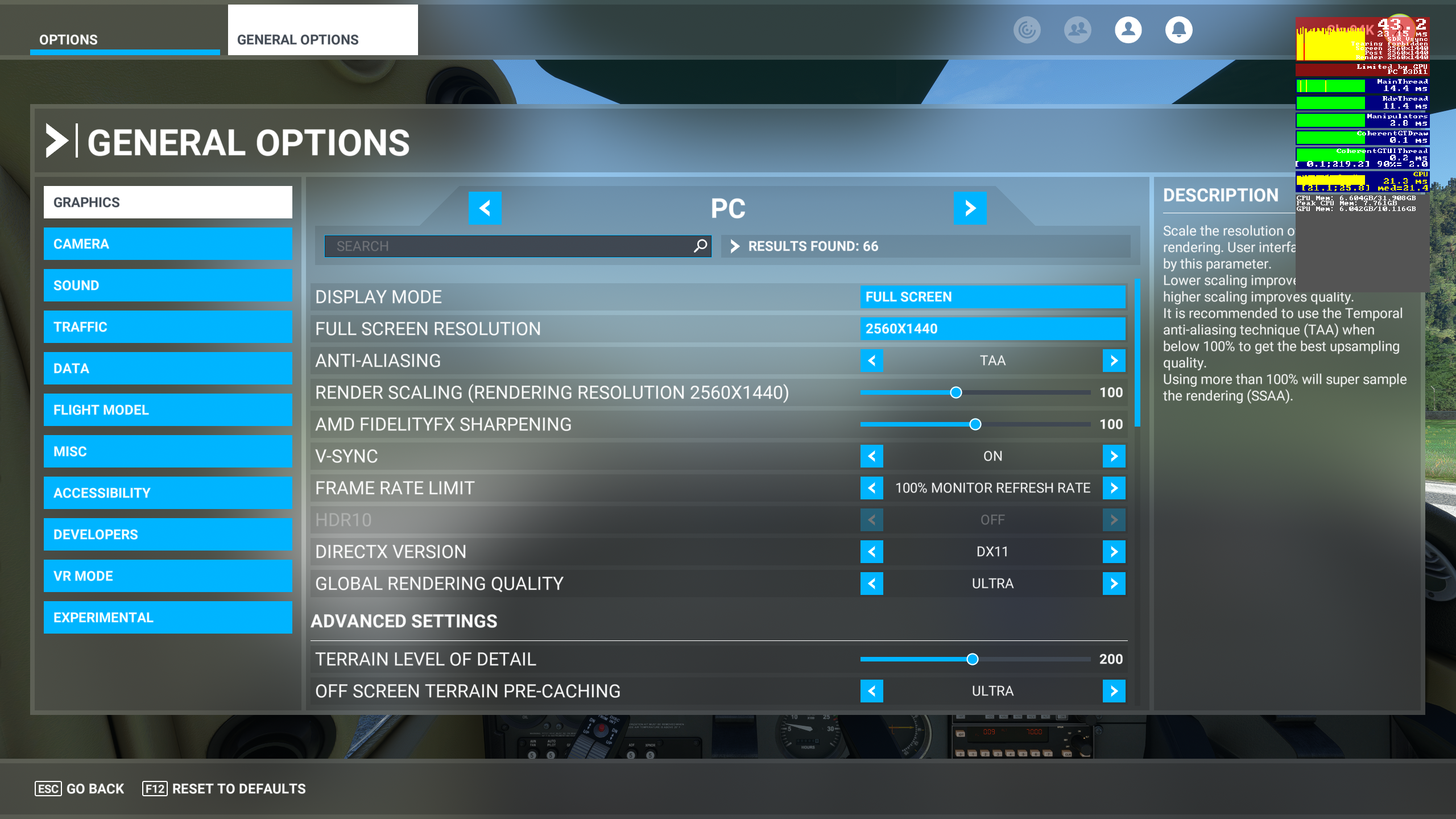The width and height of the screenshot is (1456, 819).
Task: Click Reset to Defaults button
Action: [x=224, y=789]
